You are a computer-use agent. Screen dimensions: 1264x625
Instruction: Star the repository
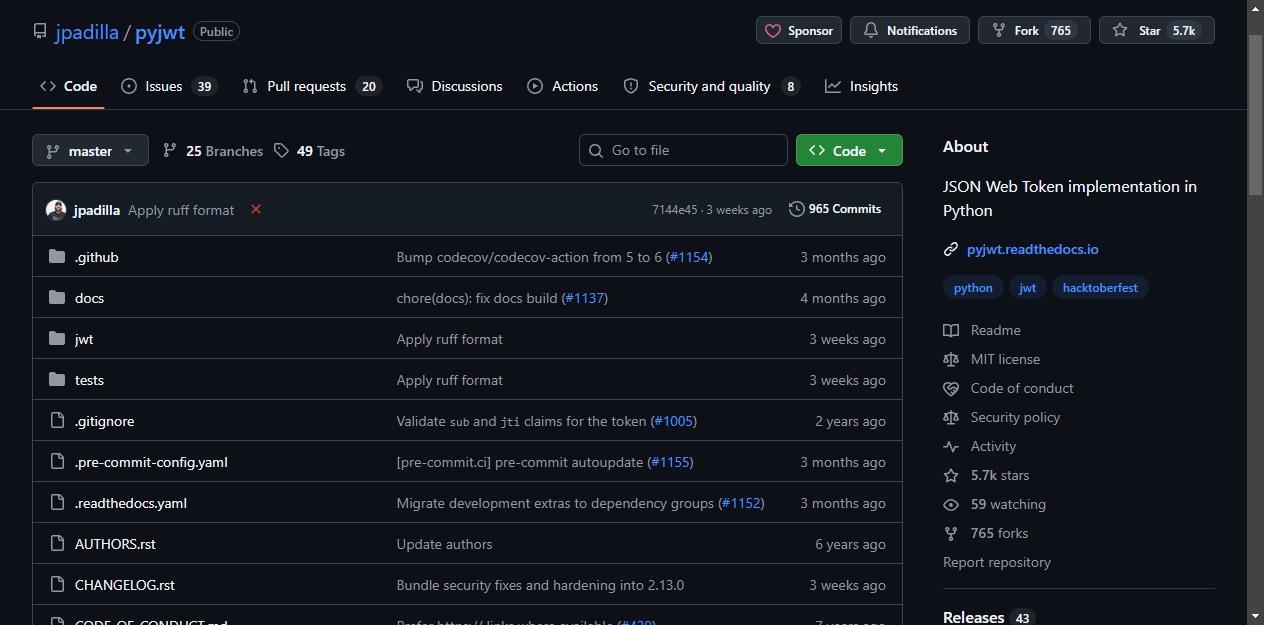point(1157,31)
